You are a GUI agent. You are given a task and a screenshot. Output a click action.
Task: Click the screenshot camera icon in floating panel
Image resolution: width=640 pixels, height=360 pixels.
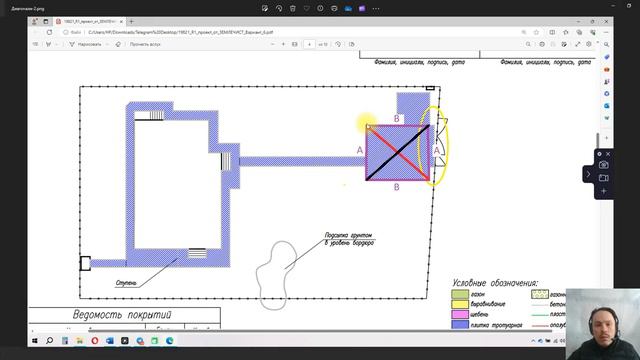(x=604, y=165)
